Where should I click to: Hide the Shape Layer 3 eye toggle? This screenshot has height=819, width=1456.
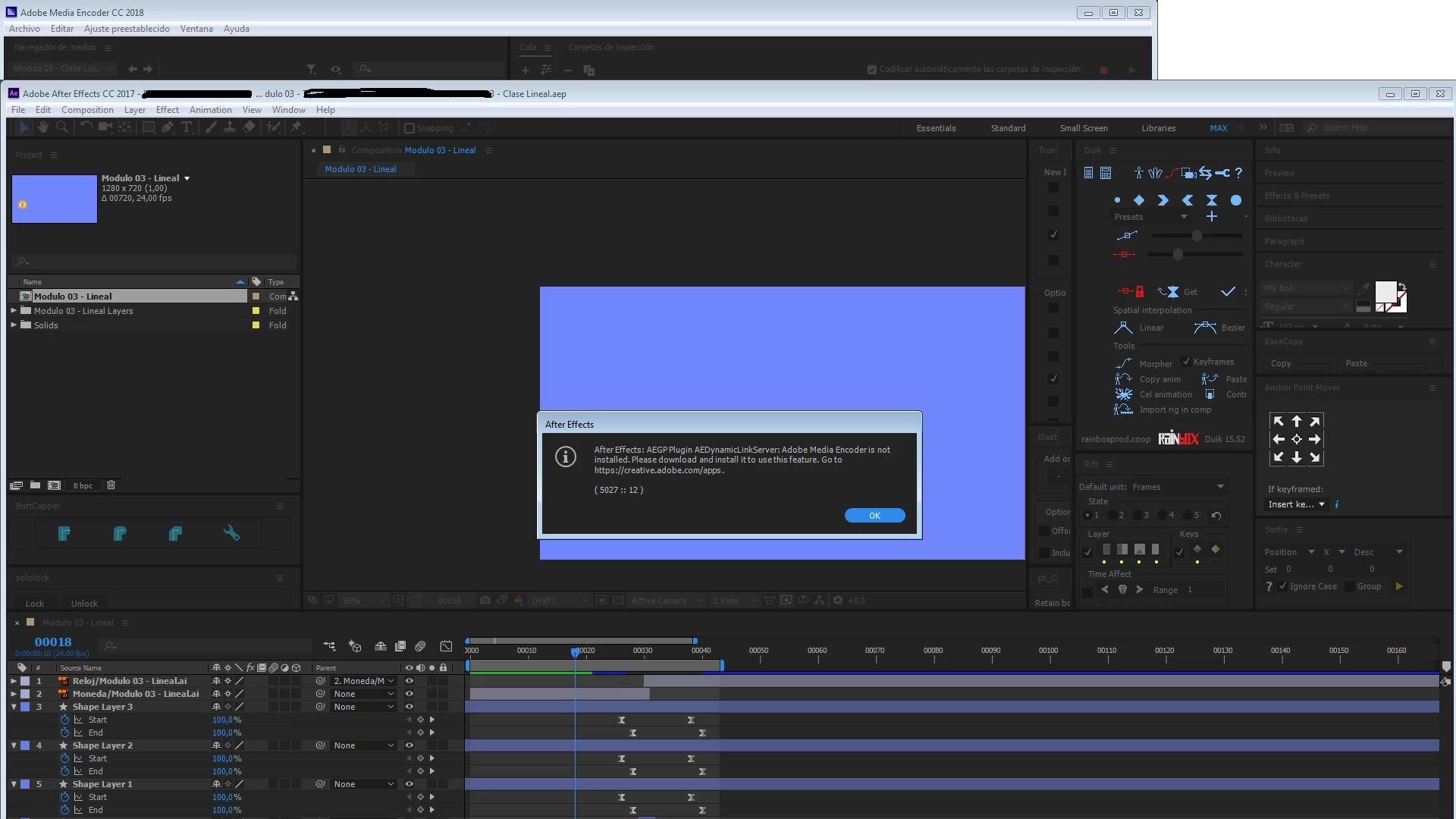(409, 707)
